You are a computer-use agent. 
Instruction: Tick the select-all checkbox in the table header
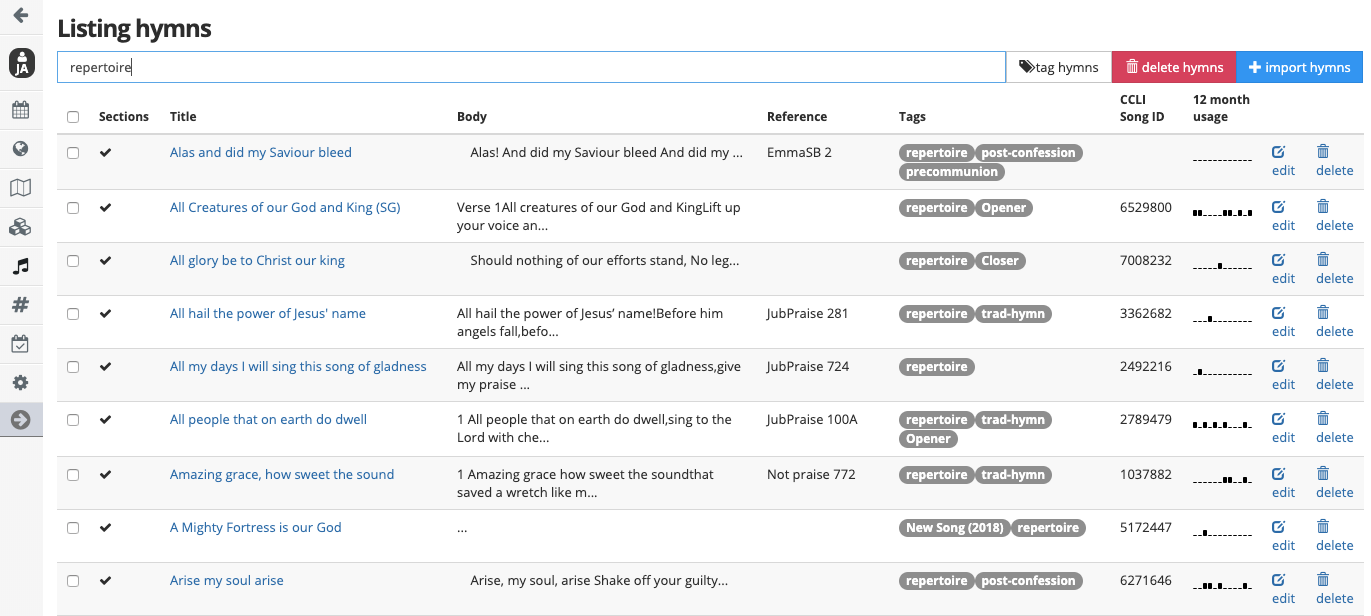click(x=73, y=117)
